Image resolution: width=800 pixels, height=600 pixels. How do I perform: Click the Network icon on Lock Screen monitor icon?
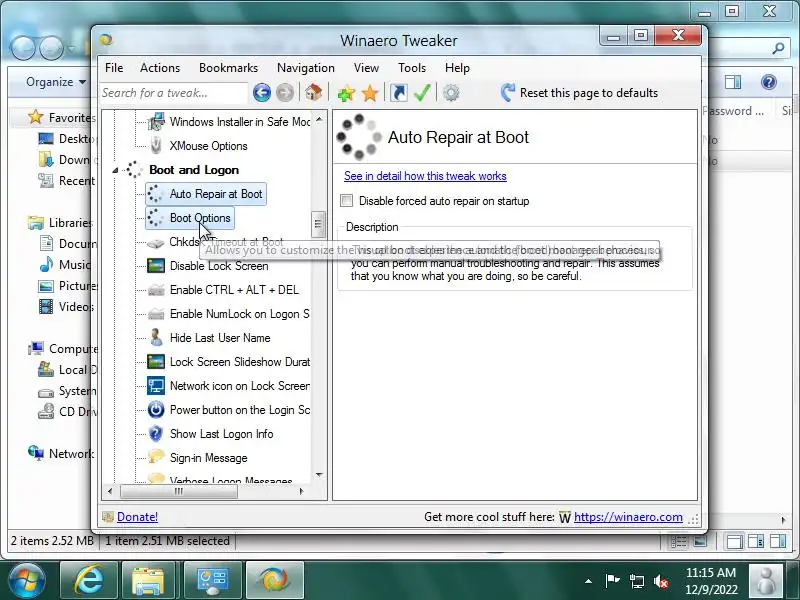[156, 385]
